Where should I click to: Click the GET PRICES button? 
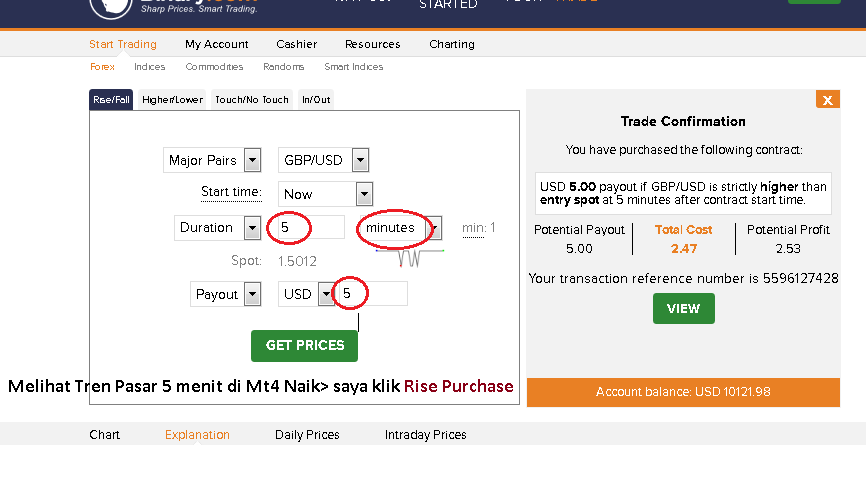[304, 346]
